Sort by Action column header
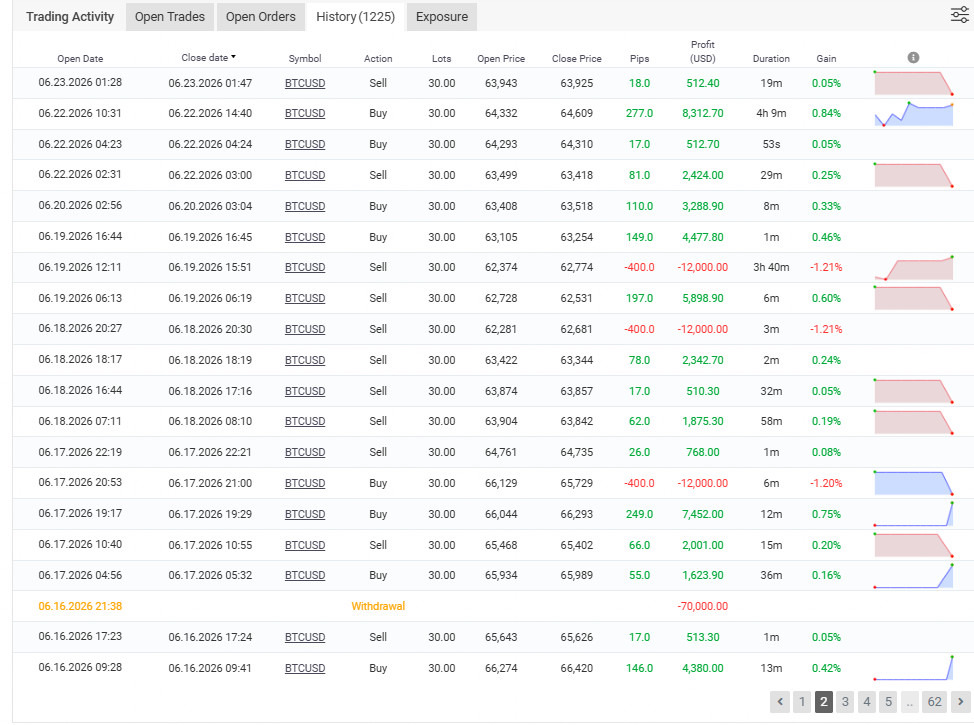The height and width of the screenshot is (725, 974). coord(378,58)
